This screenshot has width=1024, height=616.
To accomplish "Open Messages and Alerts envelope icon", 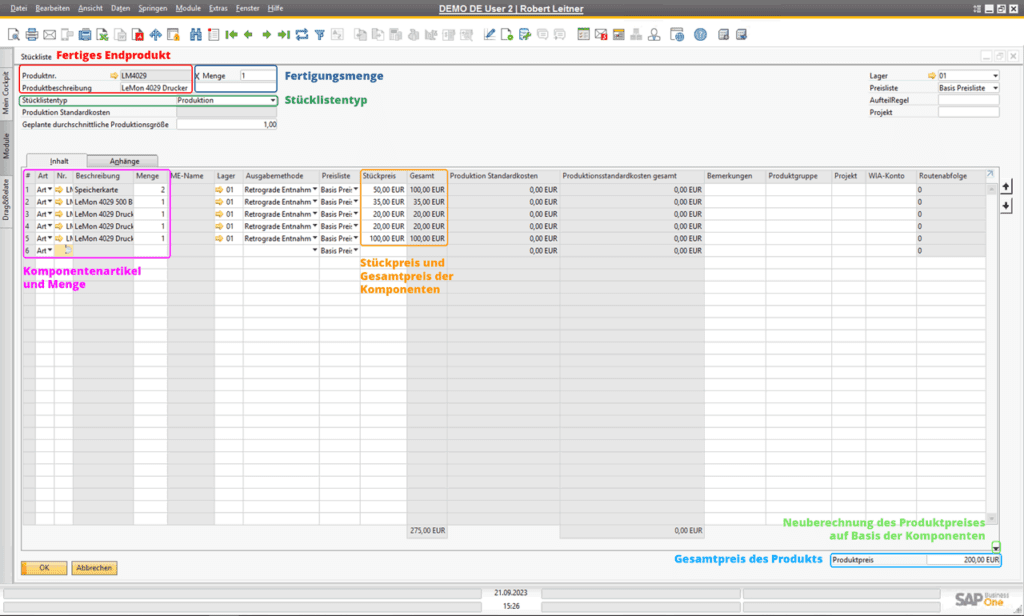I will point(601,35).
